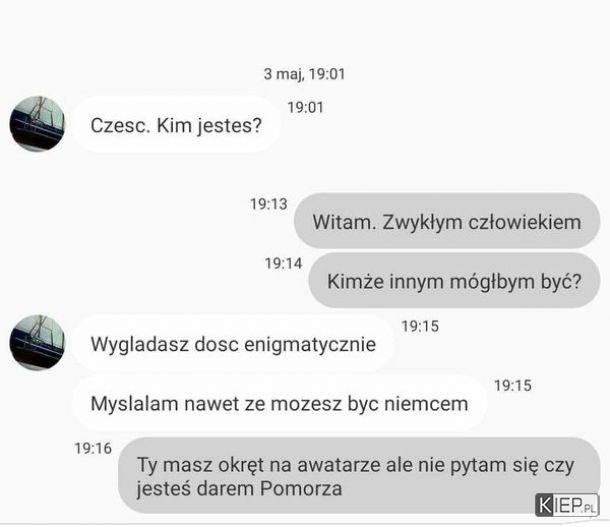610x527 pixels.
Task: Click the word "niemcem" in received message
Action: tap(426, 404)
